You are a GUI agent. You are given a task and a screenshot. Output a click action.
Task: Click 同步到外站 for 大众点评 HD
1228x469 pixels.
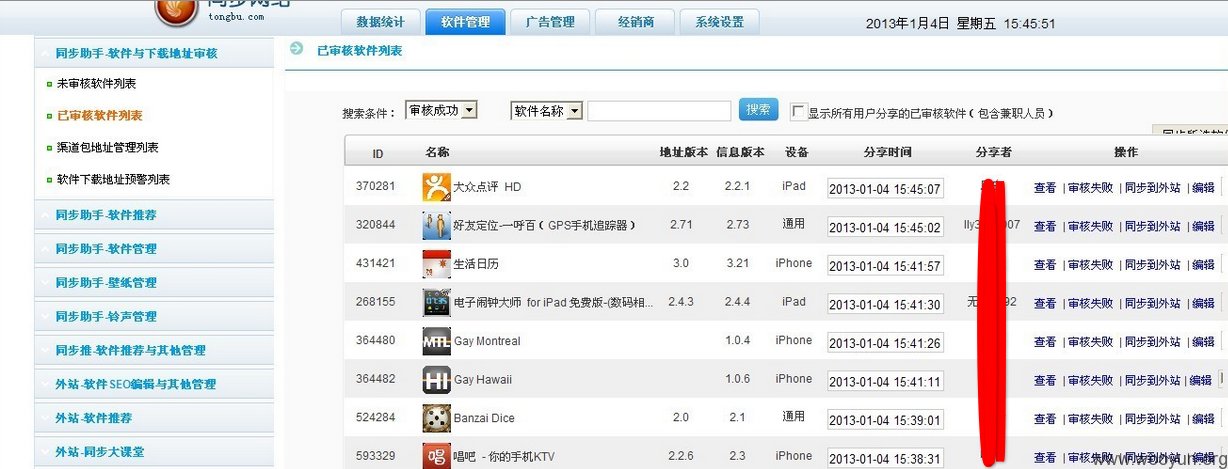click(1152, 188)
